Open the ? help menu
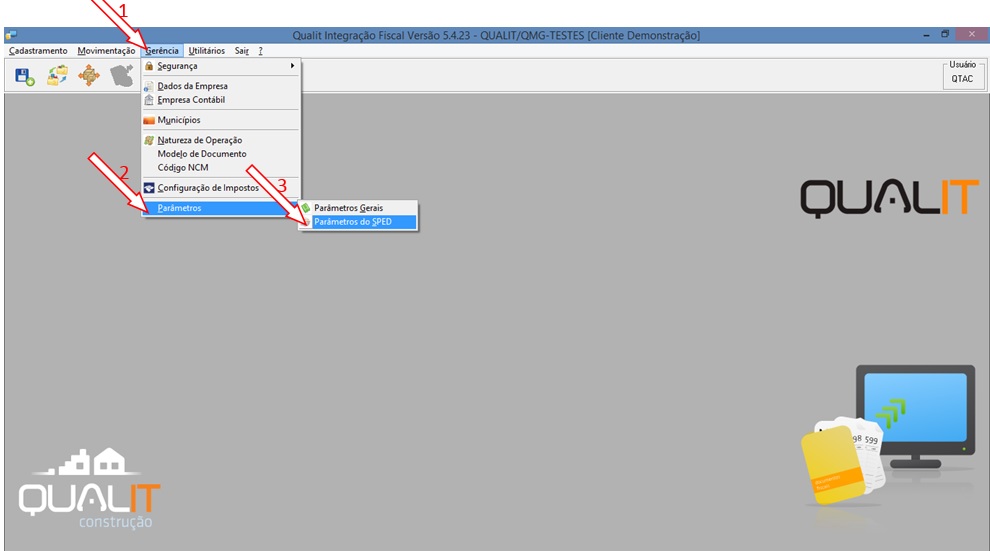 (260, 50)
